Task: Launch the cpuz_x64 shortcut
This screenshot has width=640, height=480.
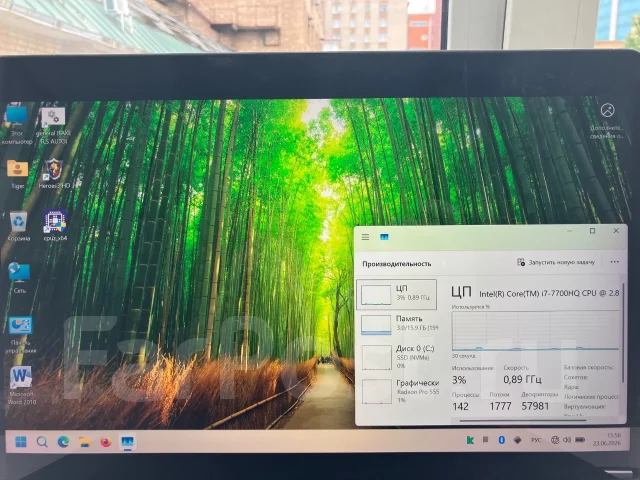Action: coord(55,226)
